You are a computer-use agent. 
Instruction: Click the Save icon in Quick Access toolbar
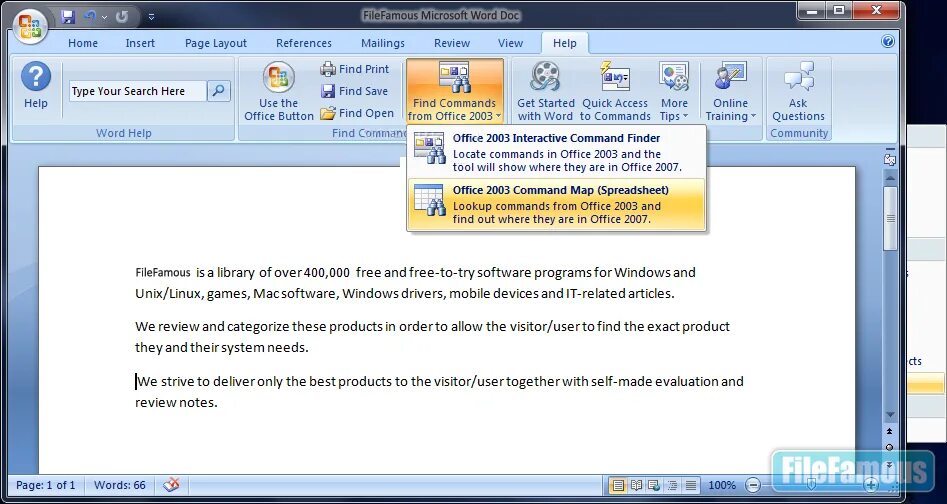(68, 17)
